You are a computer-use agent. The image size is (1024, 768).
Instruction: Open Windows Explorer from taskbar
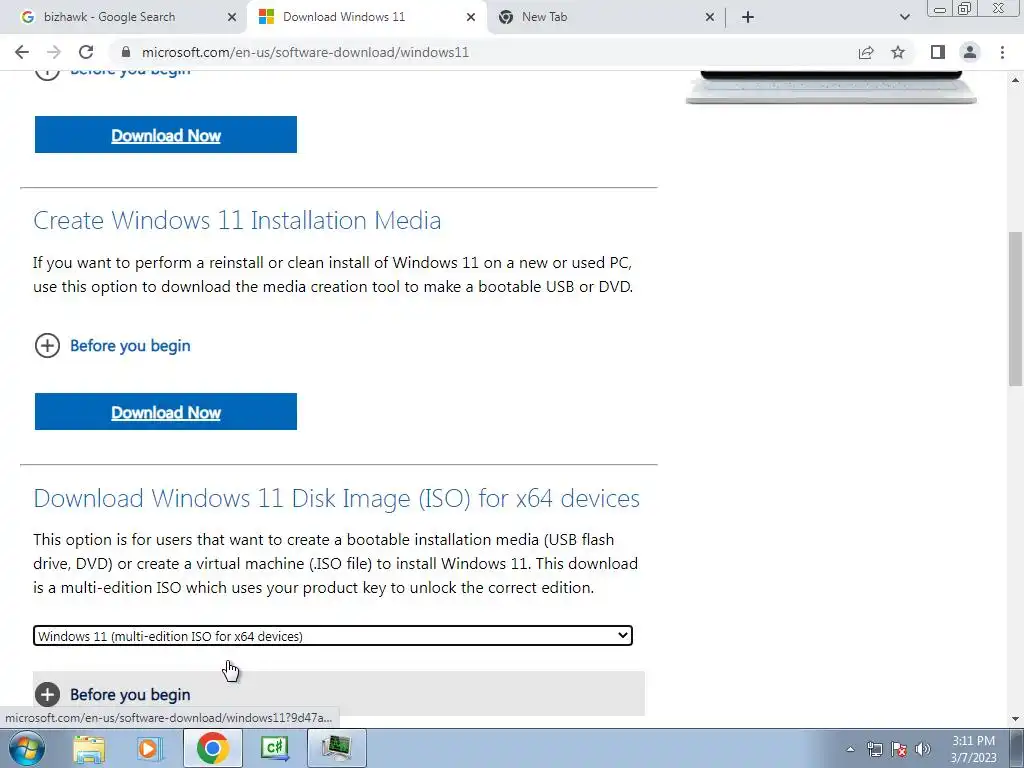89,748
